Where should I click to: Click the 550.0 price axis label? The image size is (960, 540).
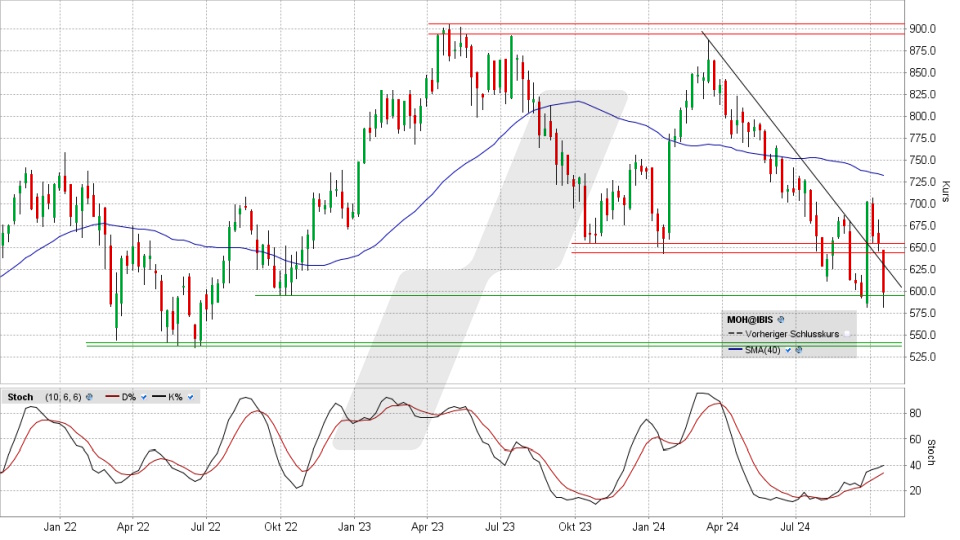point(922,335)
